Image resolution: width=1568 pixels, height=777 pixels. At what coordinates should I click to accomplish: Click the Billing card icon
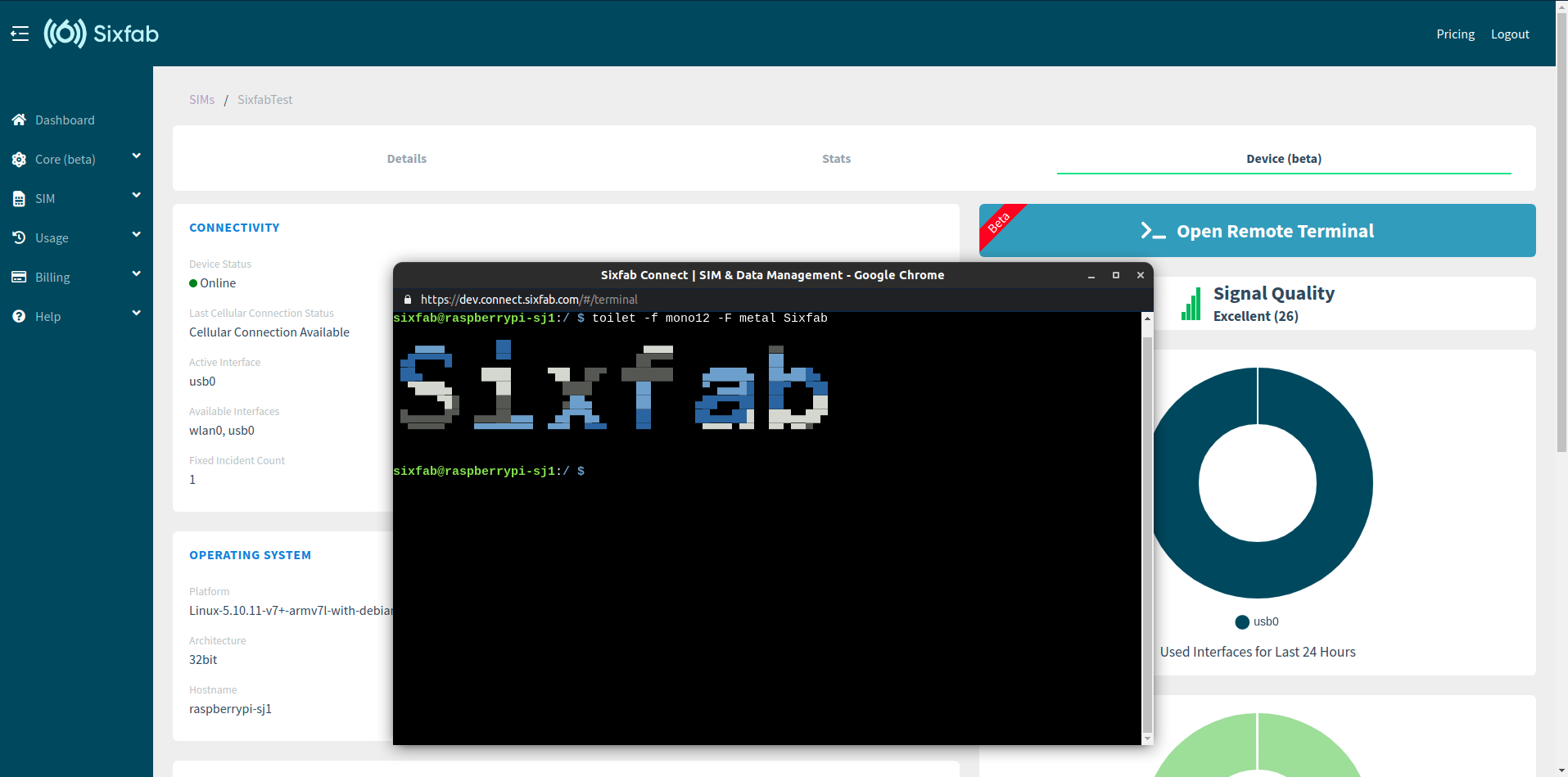(x=19, y=277)
